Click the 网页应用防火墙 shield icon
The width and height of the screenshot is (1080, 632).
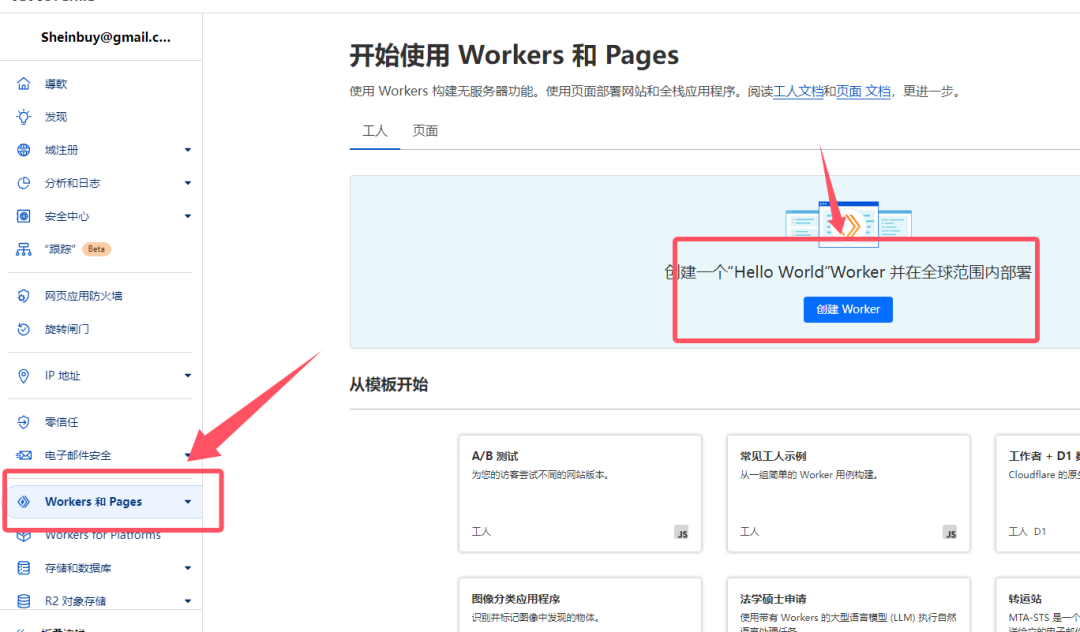click(x=23, y=296)
